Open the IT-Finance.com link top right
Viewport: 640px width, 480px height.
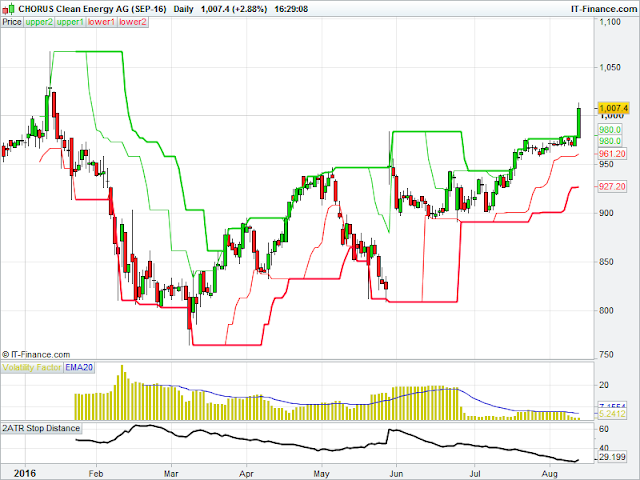[604, 9]
